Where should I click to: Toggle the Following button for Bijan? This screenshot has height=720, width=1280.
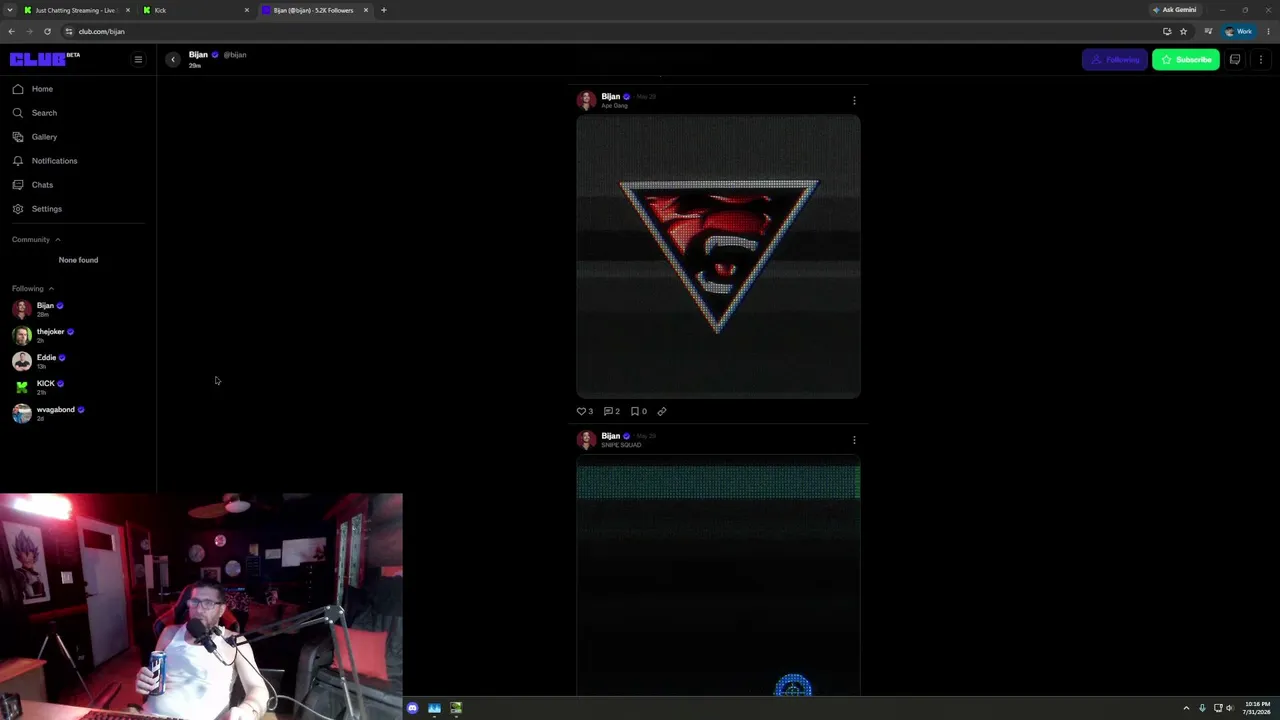click(x=1114, y=60)
